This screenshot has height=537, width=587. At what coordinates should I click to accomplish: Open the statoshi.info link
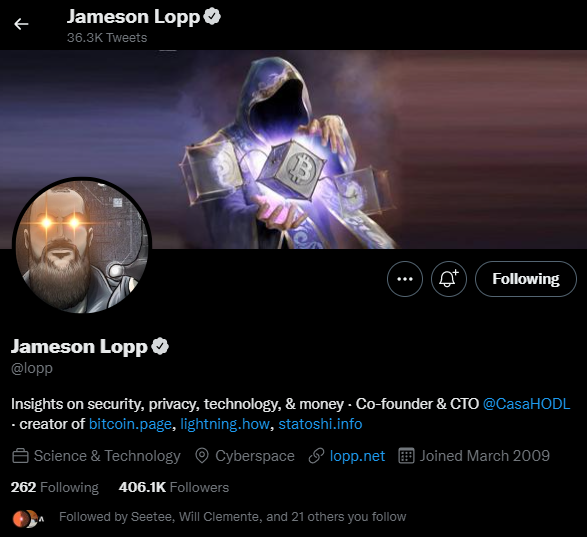320,424
